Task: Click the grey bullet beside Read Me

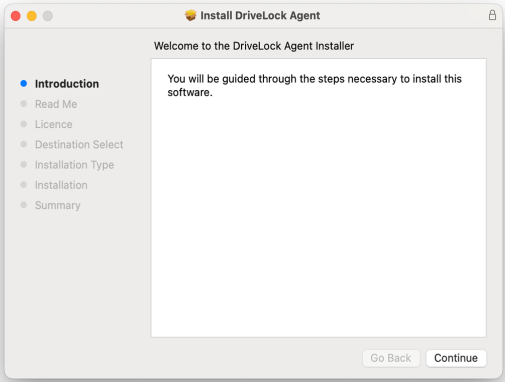Action: pyautogui.click(x=24, y=104)
